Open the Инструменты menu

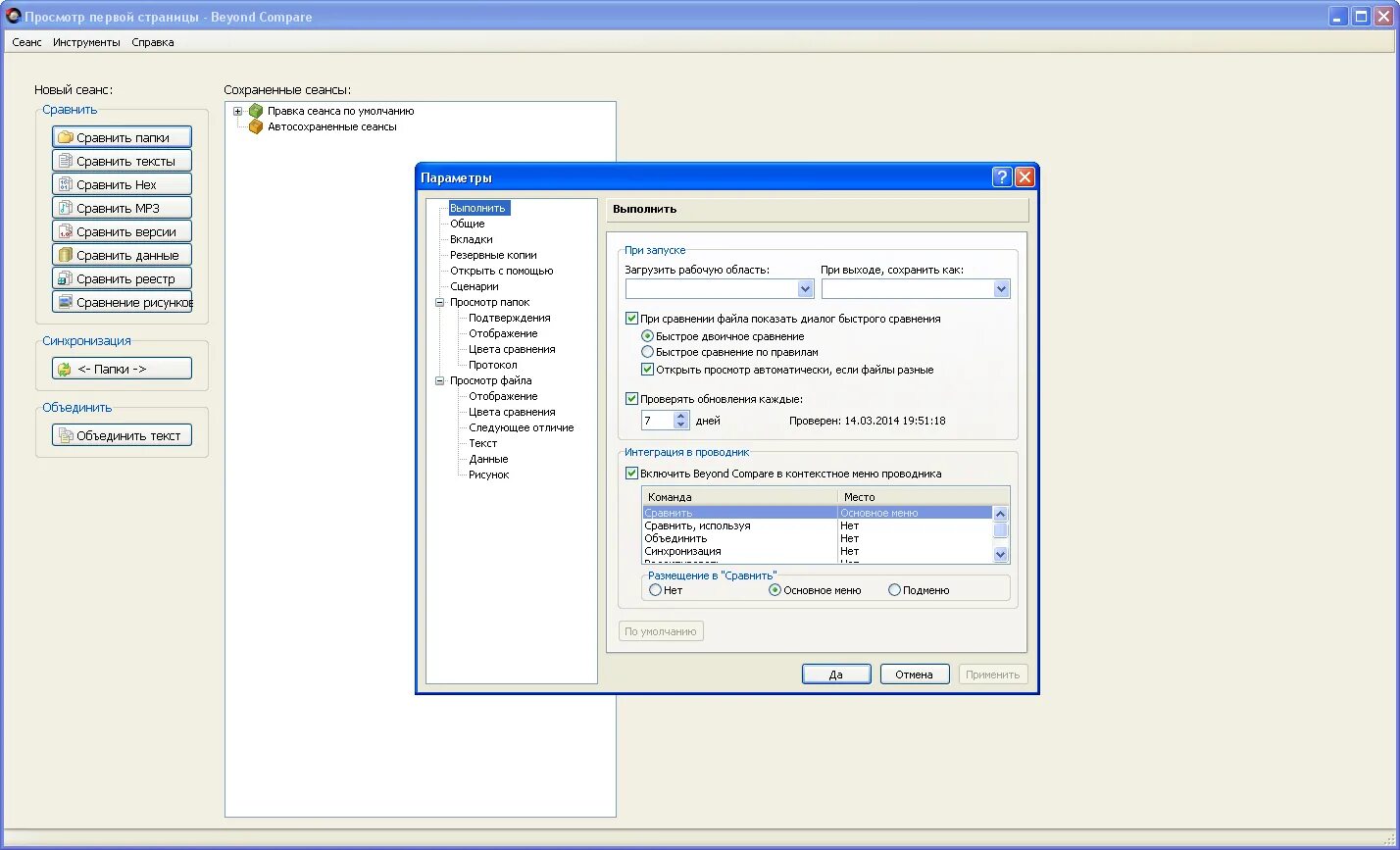[87, 42]
